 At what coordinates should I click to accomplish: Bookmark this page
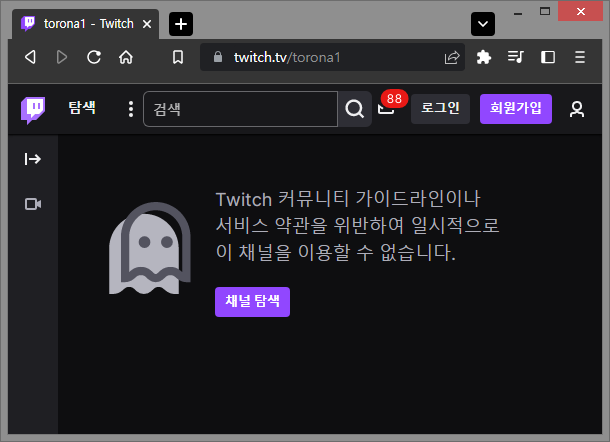(x=178, y=57)
